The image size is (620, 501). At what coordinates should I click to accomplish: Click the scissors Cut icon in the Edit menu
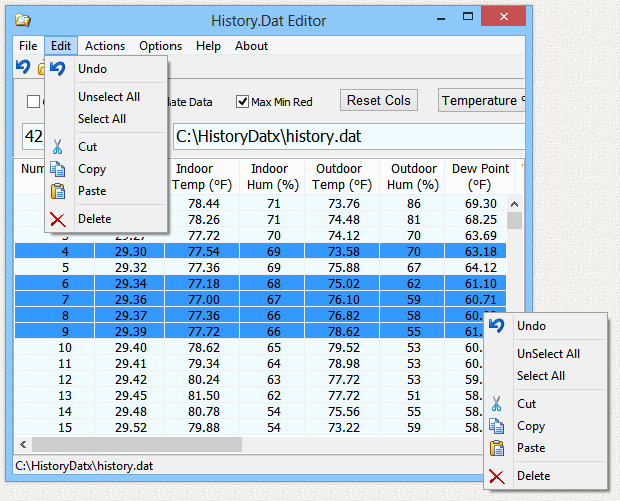[58, 147]
